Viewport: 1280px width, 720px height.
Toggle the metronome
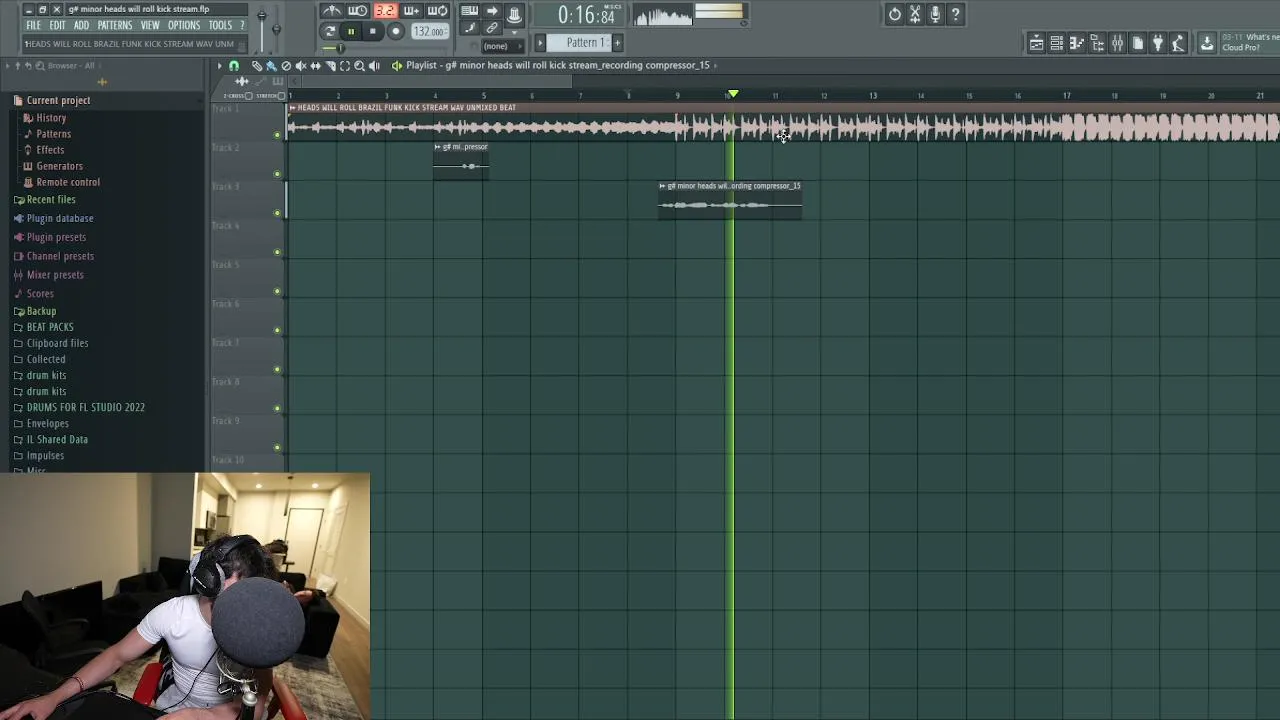click(332, 10)
